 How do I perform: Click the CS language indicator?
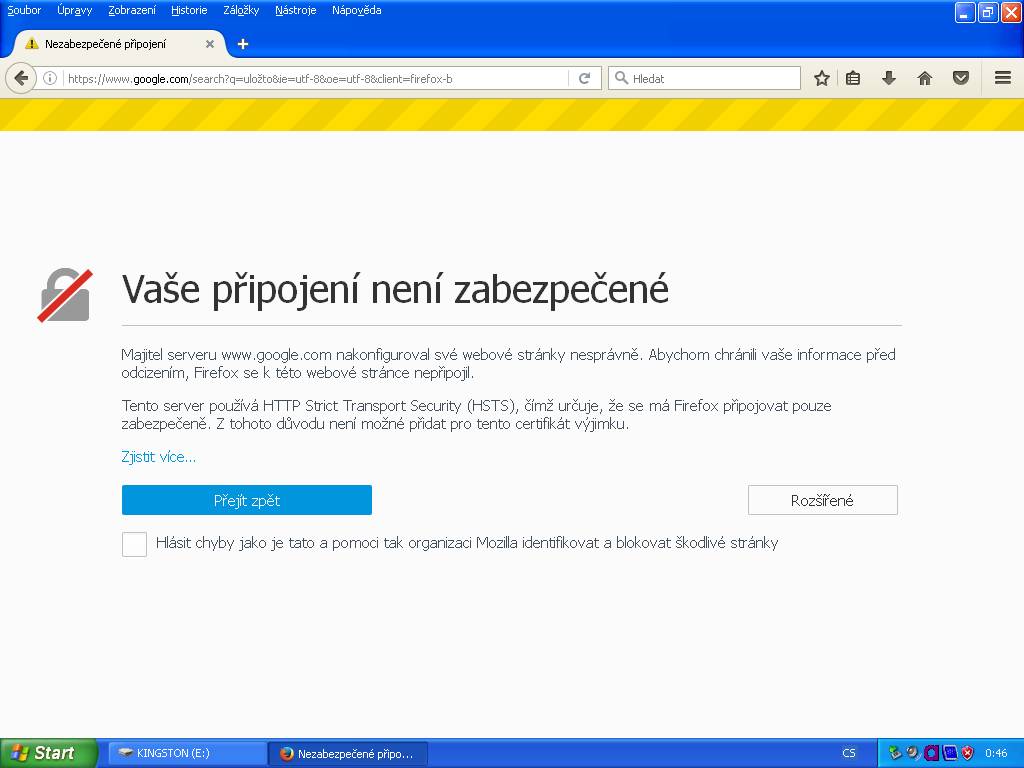pos(848,753)
